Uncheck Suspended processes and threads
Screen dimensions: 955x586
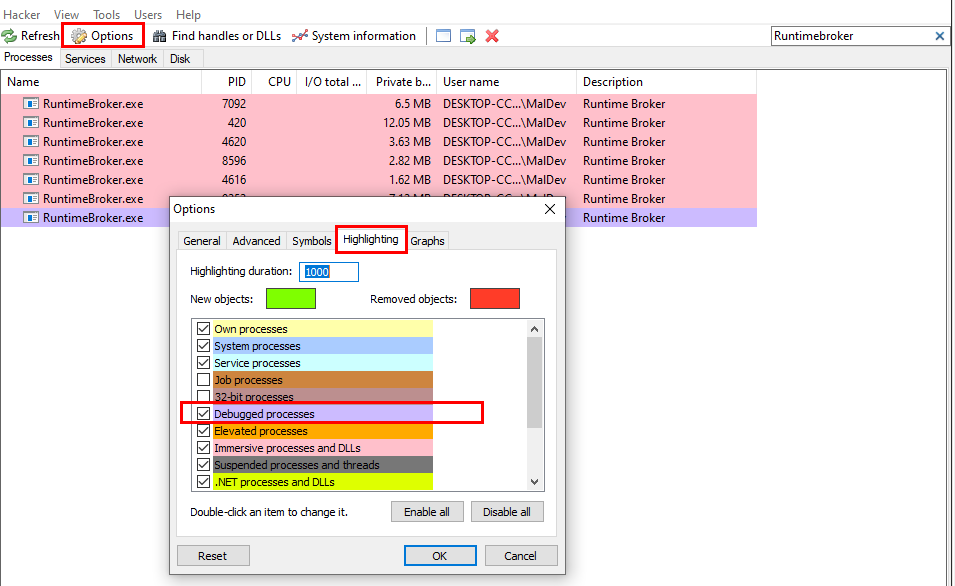(203, 465)
